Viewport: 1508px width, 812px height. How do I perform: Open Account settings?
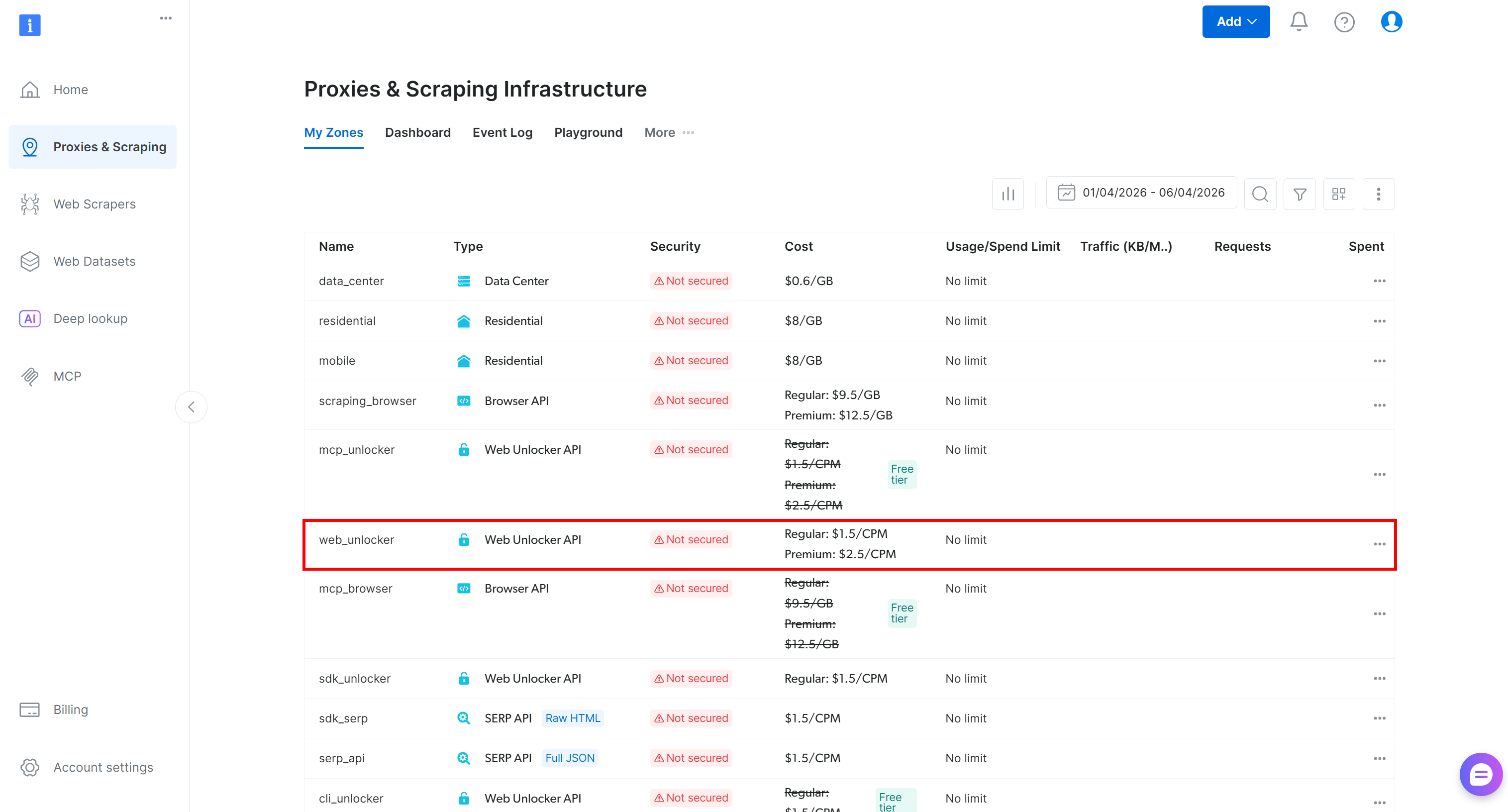[103, 767]
